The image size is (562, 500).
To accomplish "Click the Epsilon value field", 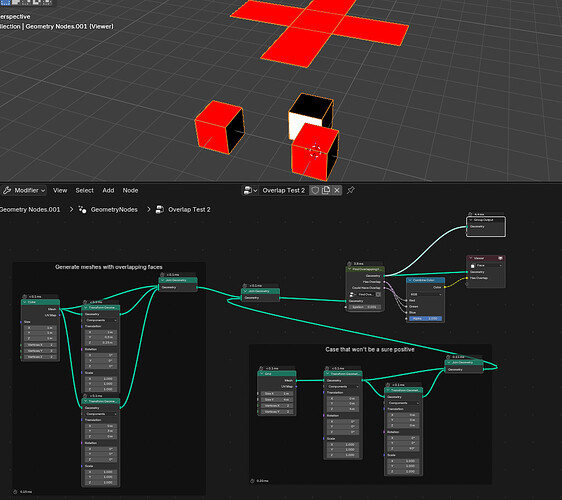I will (364, 307).
